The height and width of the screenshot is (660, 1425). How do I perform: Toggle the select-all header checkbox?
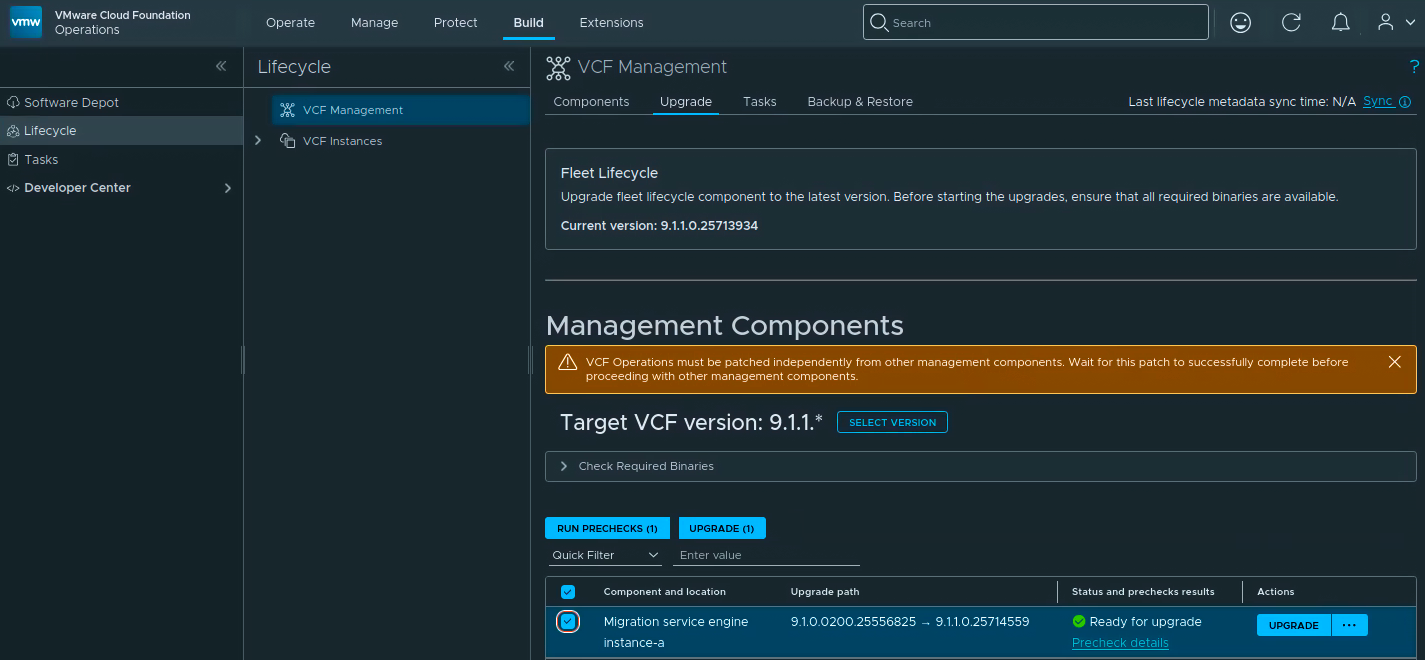click(568, 592)
